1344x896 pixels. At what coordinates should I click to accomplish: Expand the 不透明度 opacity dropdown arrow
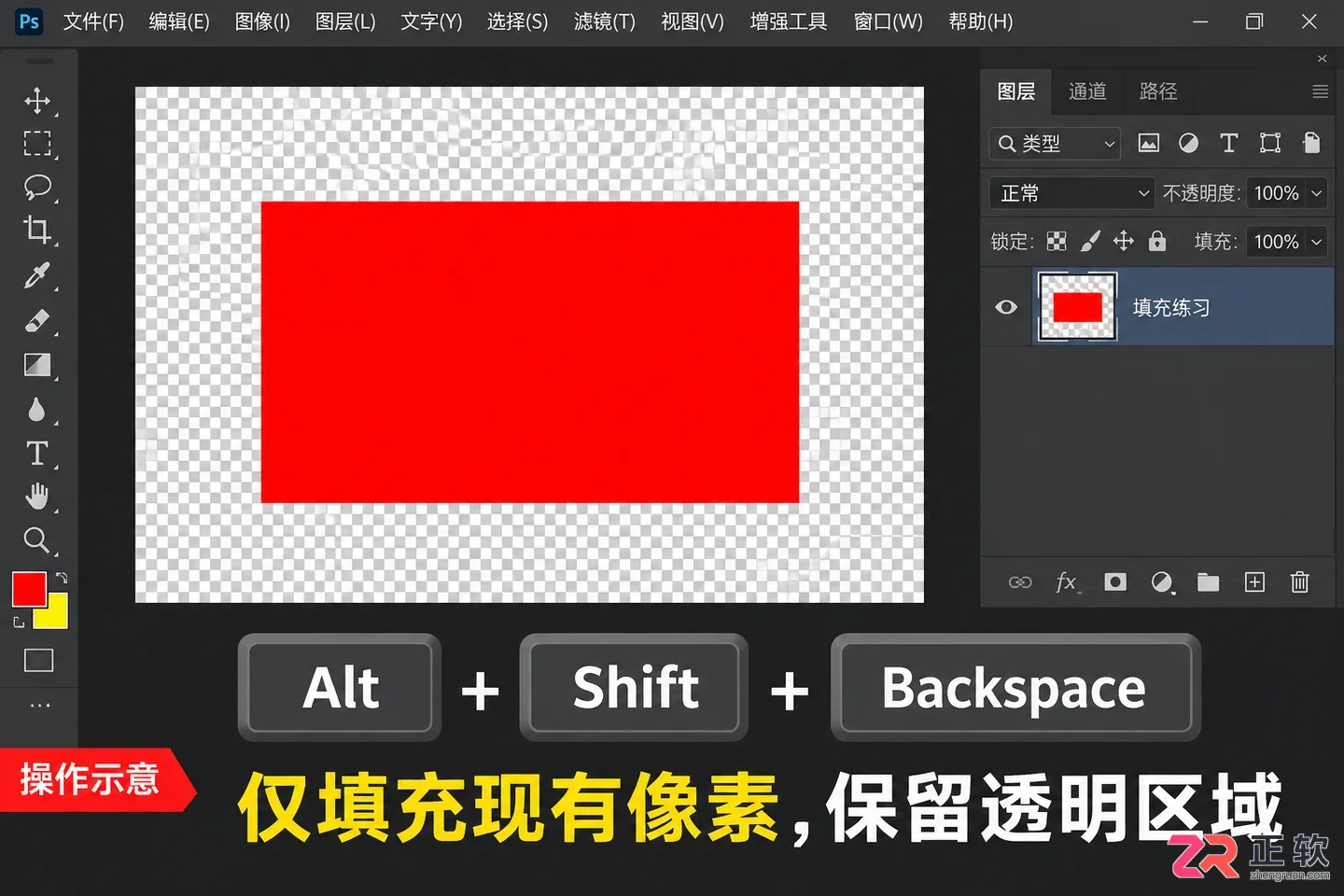click(x=1317, y=193)
